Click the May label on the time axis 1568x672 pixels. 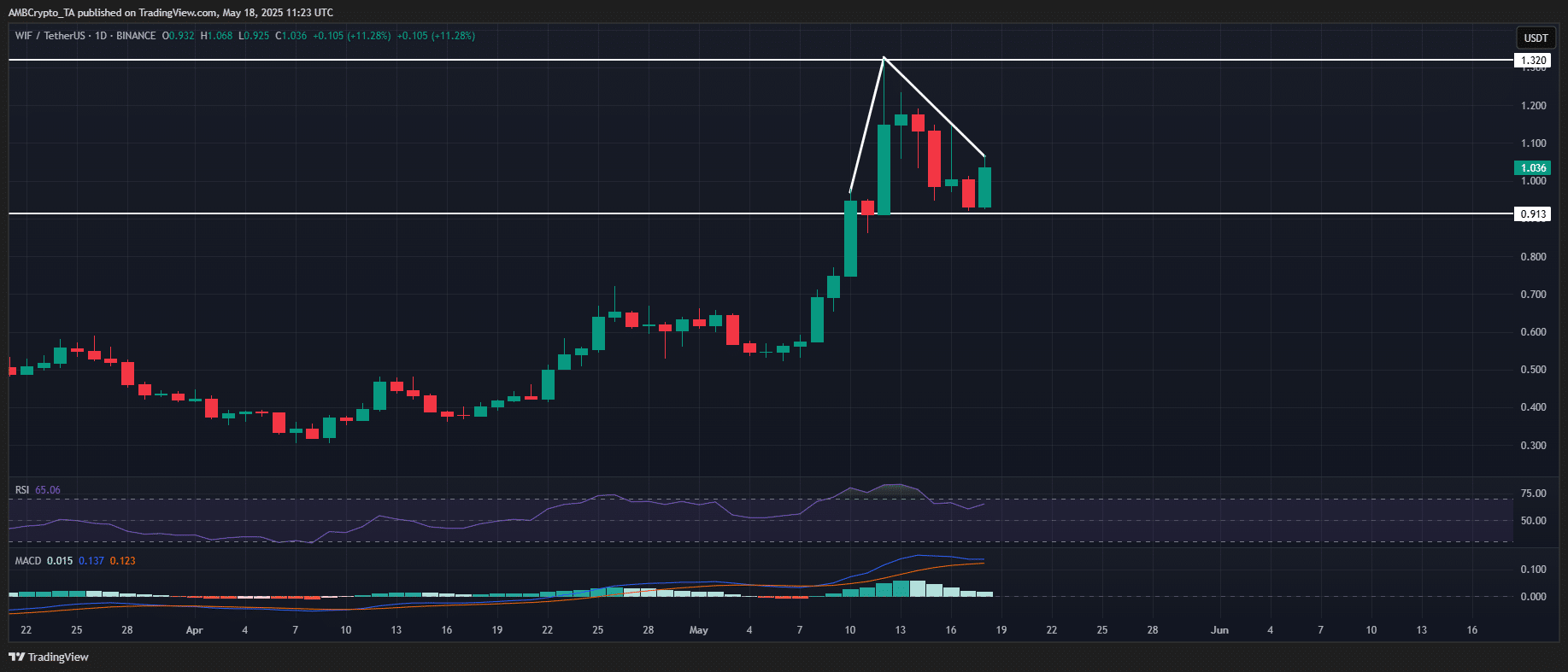[699, 630]
